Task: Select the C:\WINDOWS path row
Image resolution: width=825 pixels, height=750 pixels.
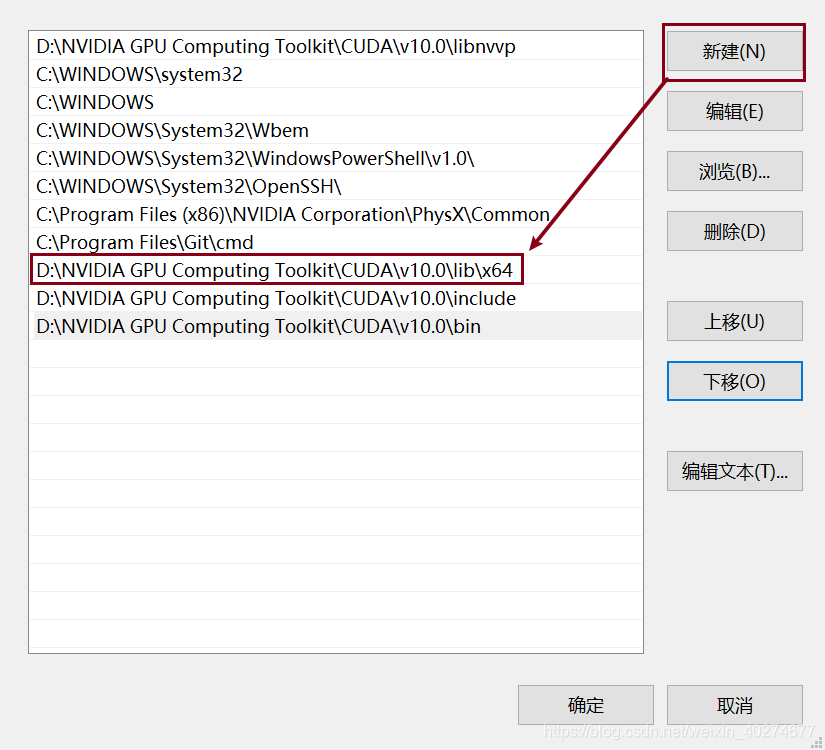Action: pos(336,102)
